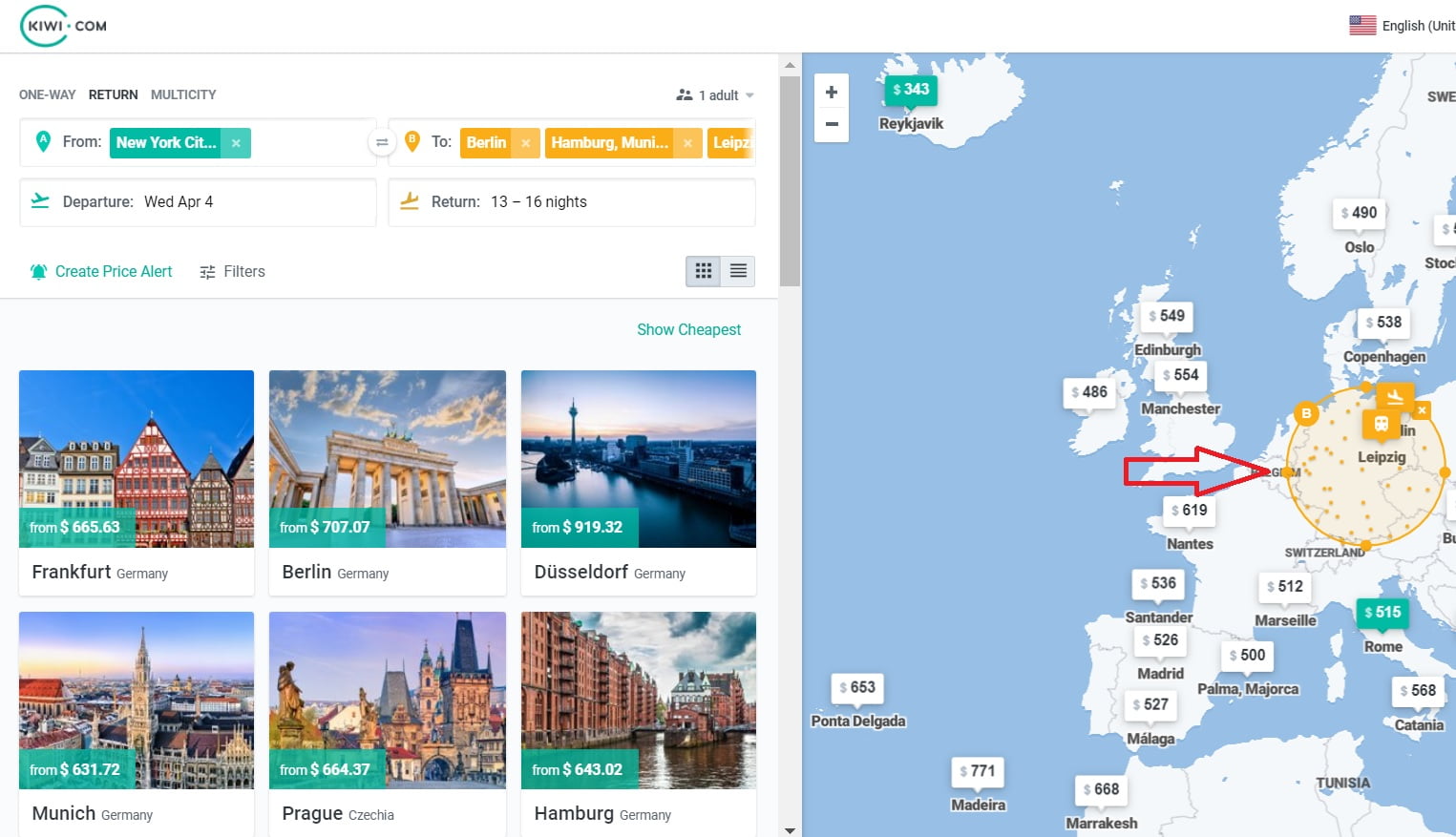Select ONE-WAY trip type

coord(48,94)
